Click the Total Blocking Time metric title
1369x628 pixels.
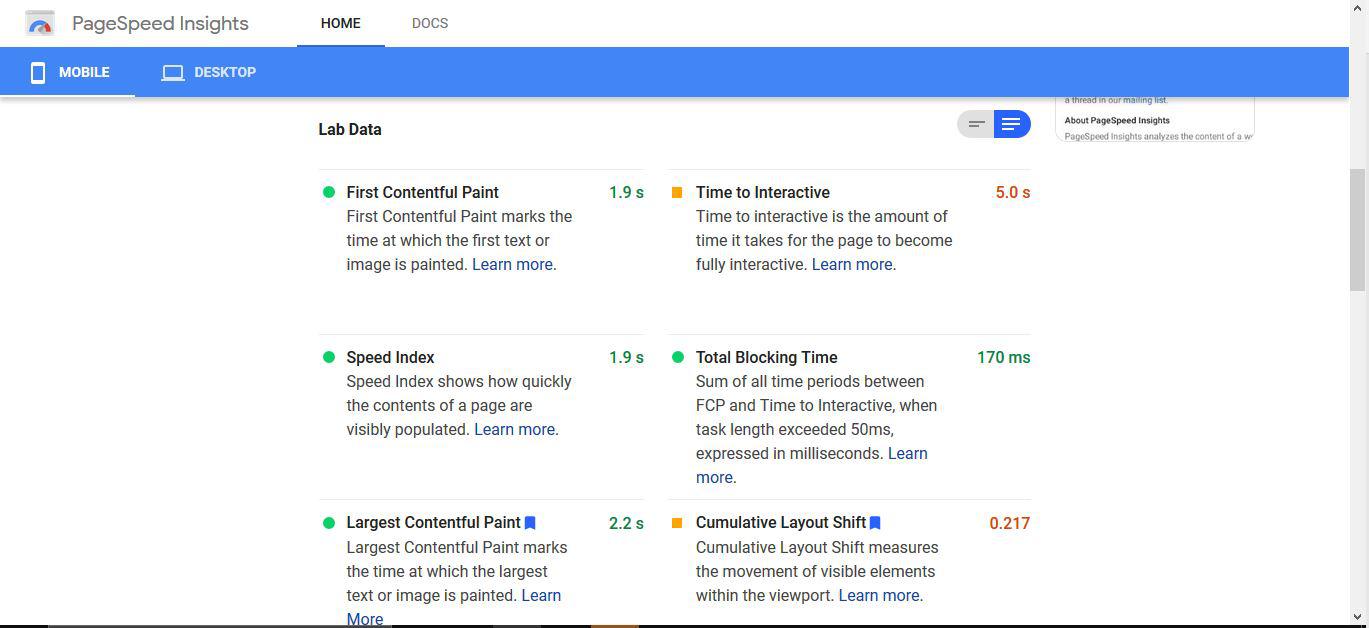(x=767, y=357)
